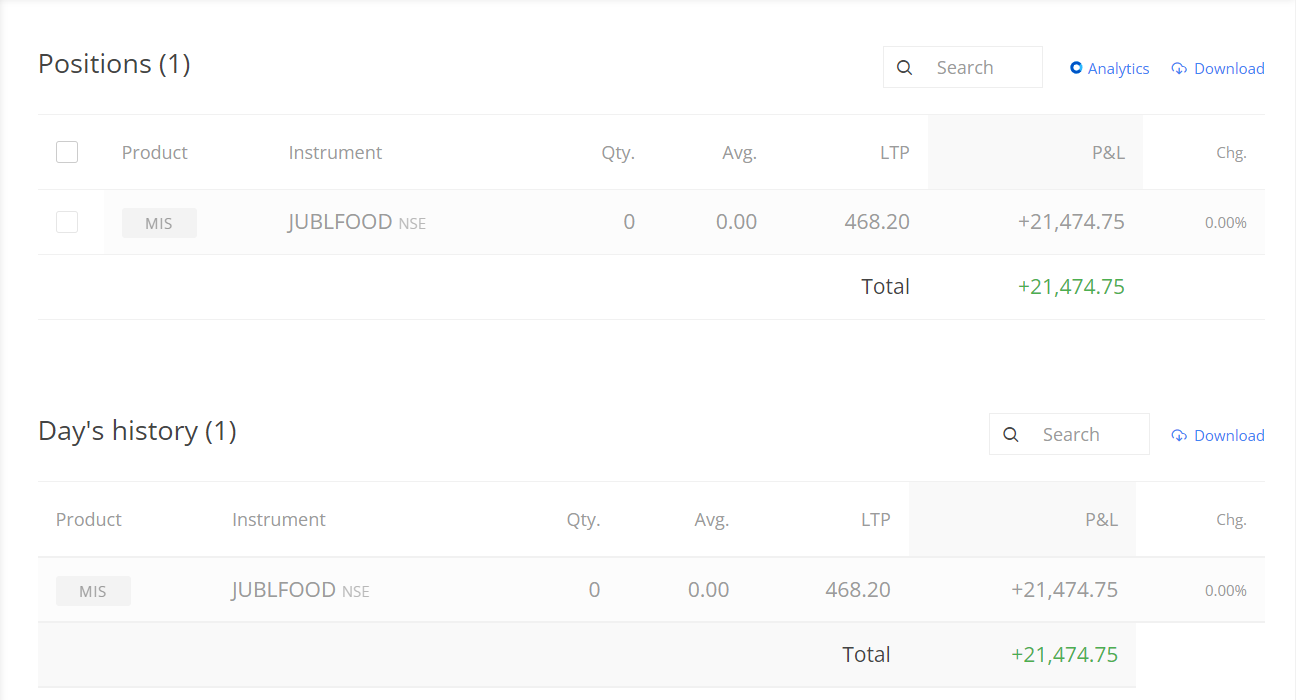Sort positions by Product column header

154,153
